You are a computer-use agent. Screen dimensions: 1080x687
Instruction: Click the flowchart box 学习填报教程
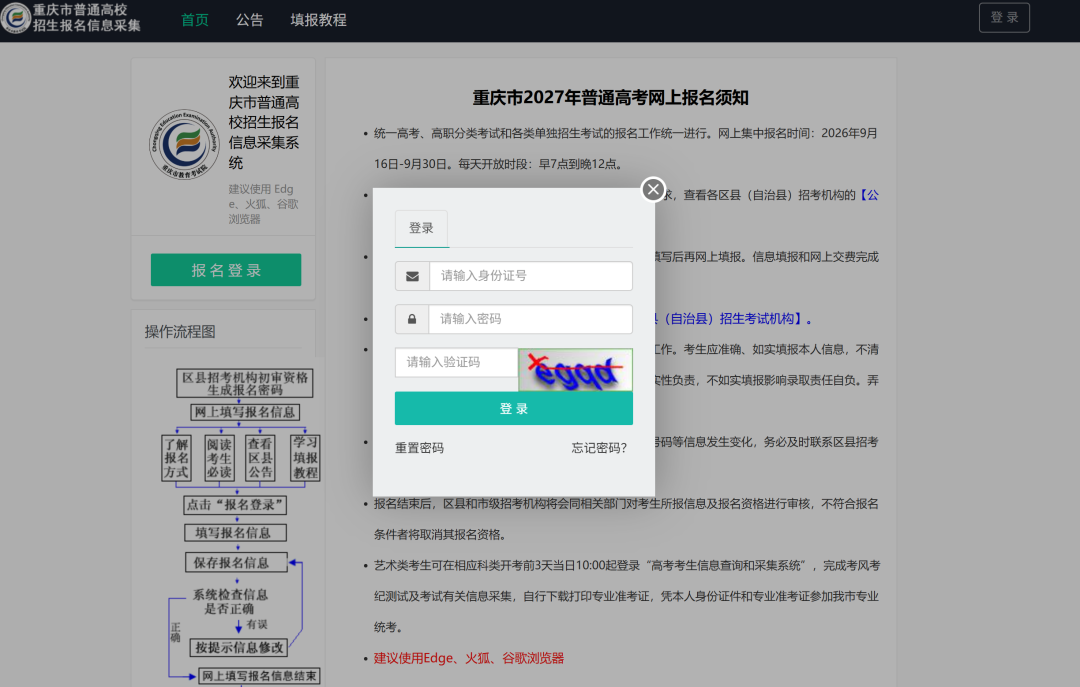click(x=305, y=458)
